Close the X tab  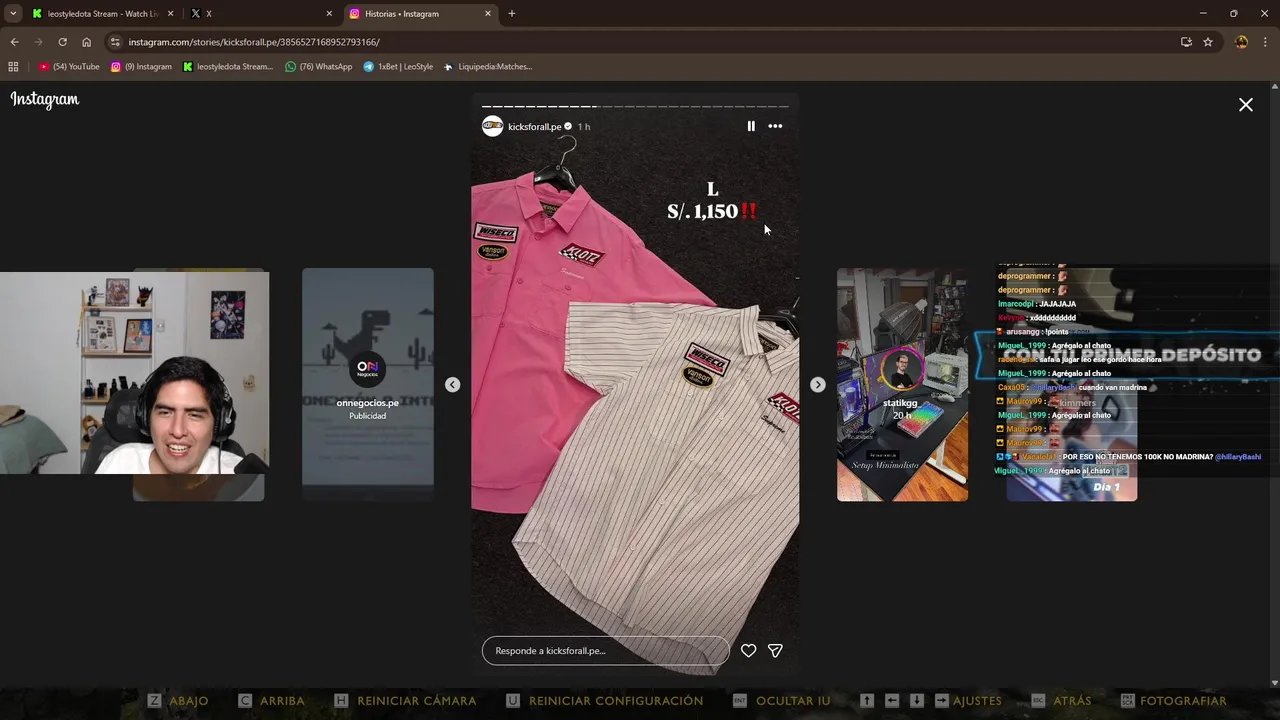[x=329, y=14]
